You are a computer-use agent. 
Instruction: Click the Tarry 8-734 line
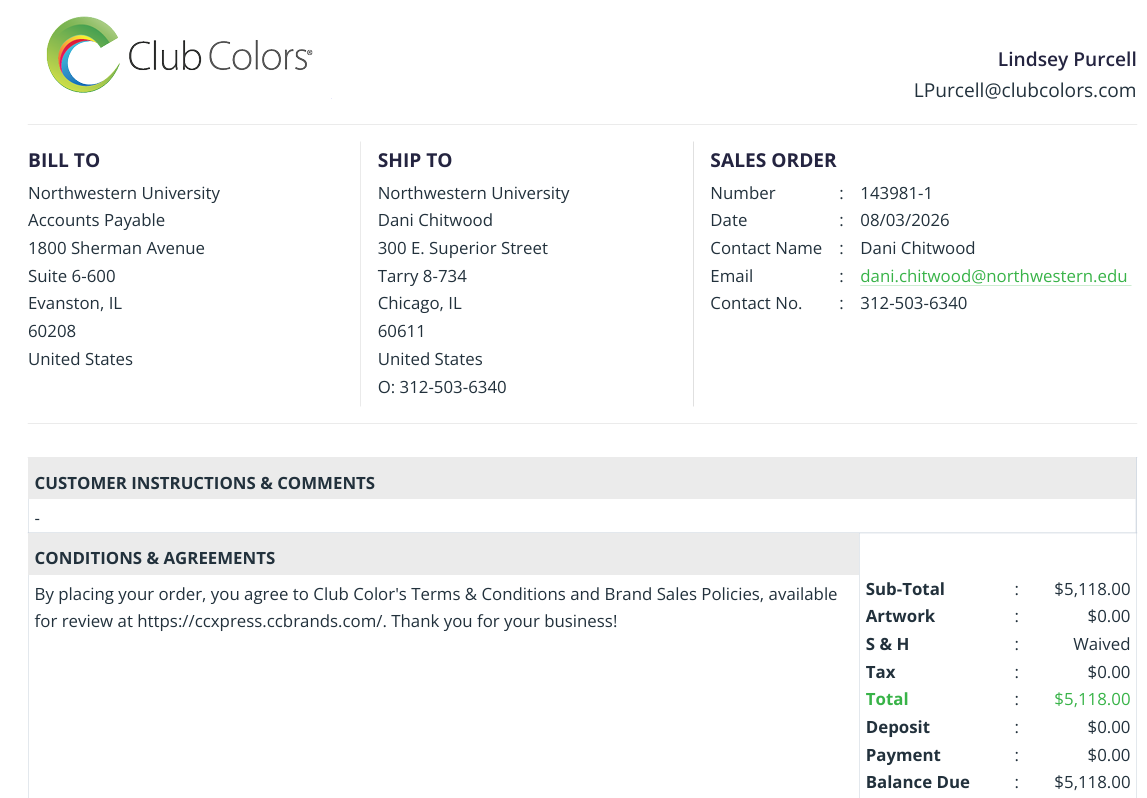point(422,276)
